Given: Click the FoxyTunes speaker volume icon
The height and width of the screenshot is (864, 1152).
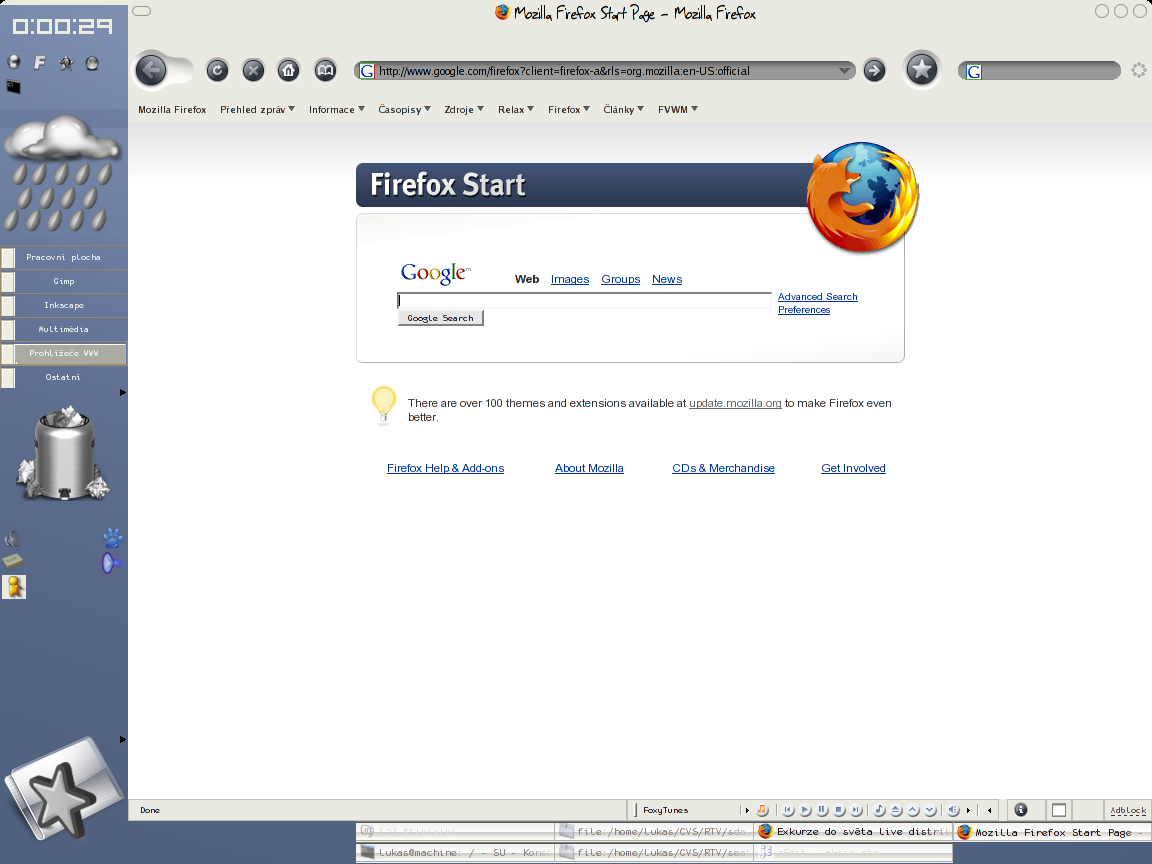Looking at the screenshot, I should pyautogui.click(x=953, y=810).
